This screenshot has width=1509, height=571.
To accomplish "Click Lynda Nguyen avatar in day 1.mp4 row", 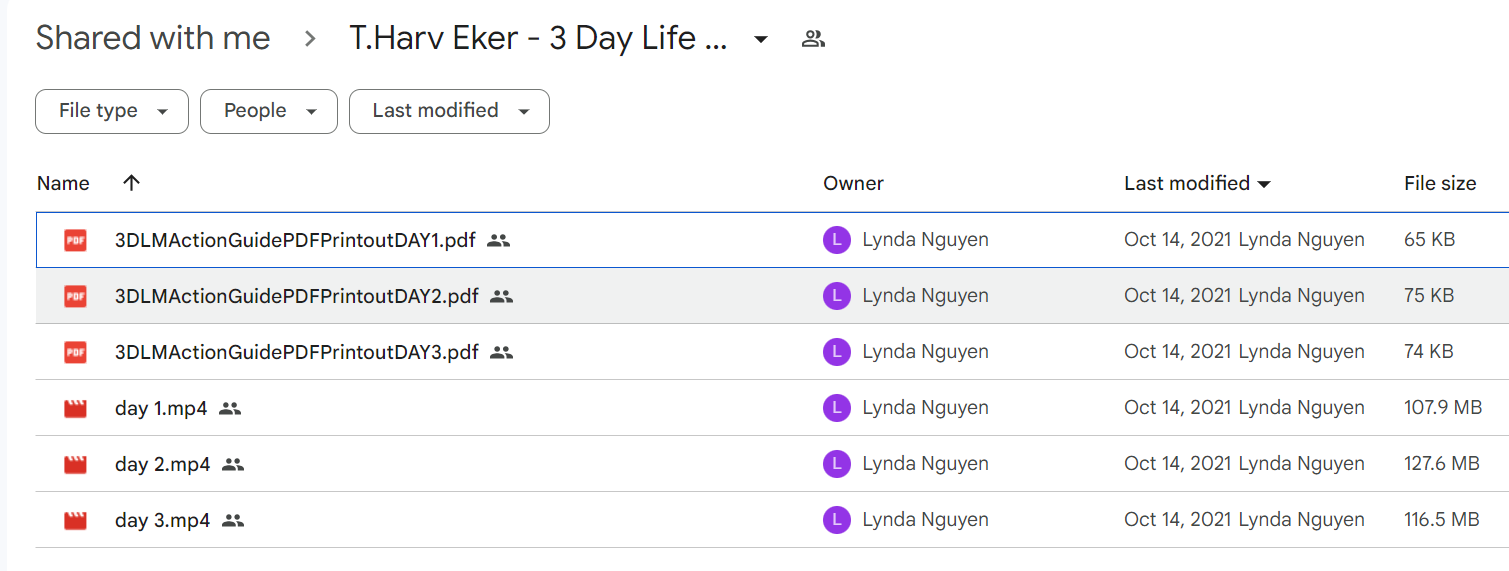I will pyautogui.click(x=836, y=408).
